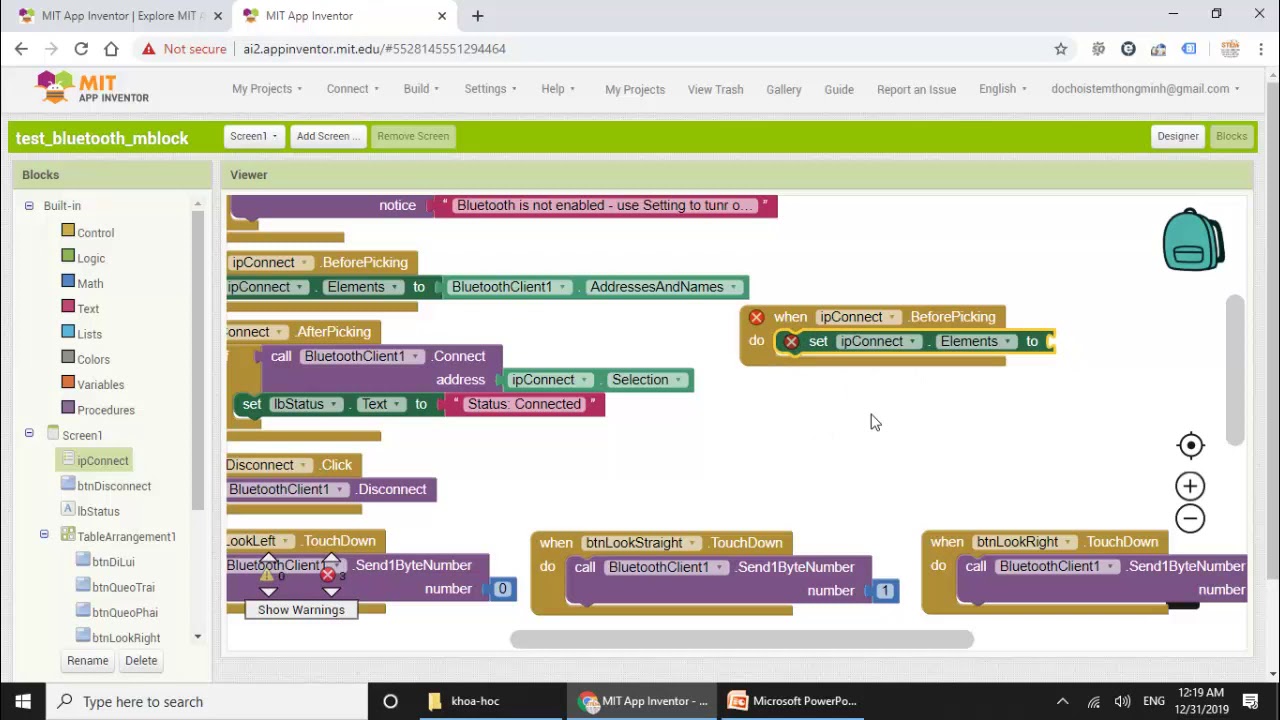Open the Procedures blocks category
1280x720 pixels.
pyautogui.click(x=105, y=410)
